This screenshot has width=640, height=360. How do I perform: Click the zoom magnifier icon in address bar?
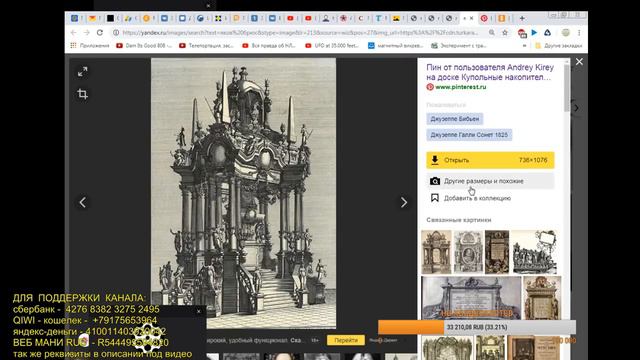click(x=492, y=33)
